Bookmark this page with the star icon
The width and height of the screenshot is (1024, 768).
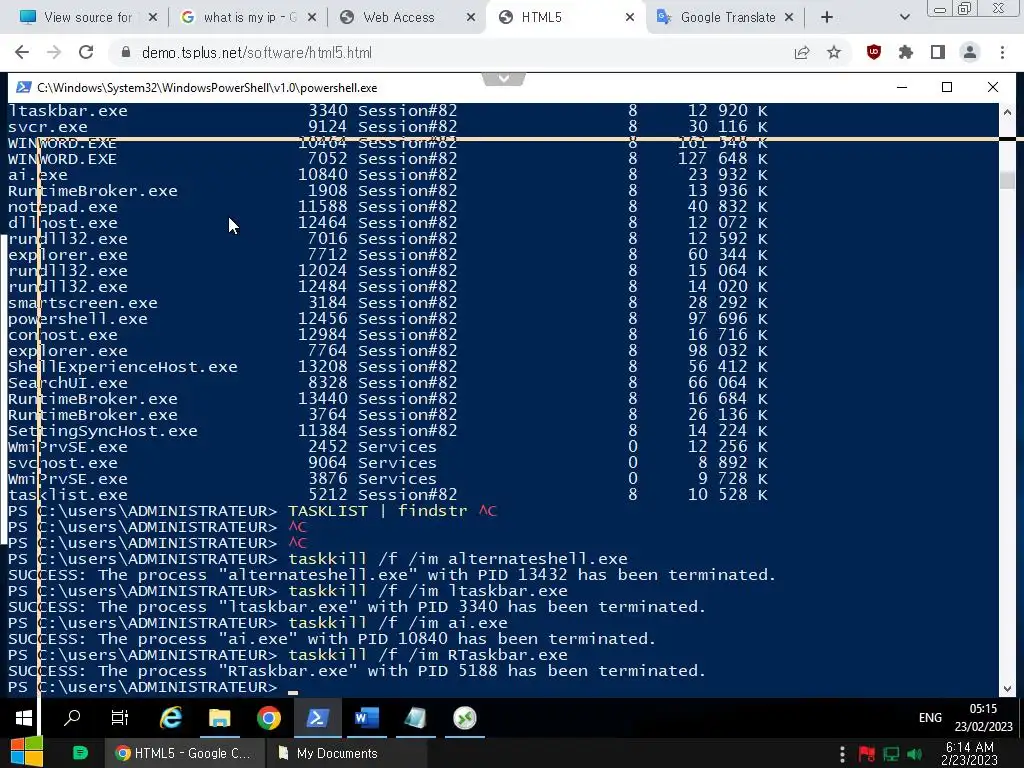coord(834,52)
